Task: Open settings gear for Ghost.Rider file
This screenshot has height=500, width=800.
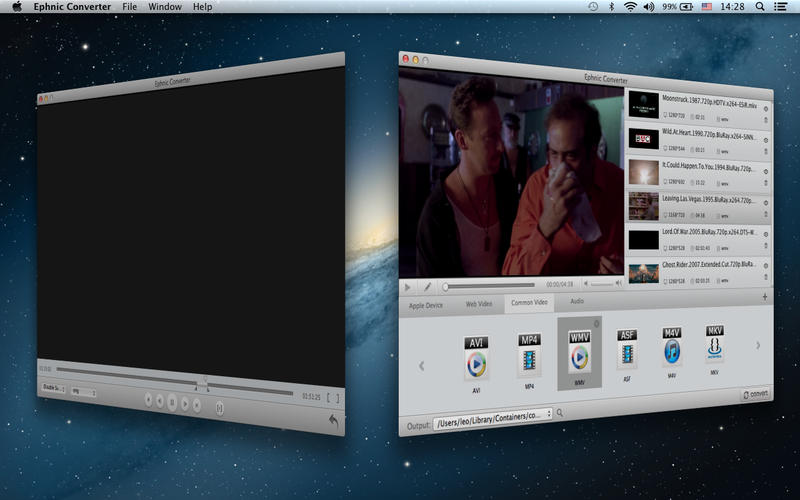Action: pyautogui.click(x=765, y=265)
